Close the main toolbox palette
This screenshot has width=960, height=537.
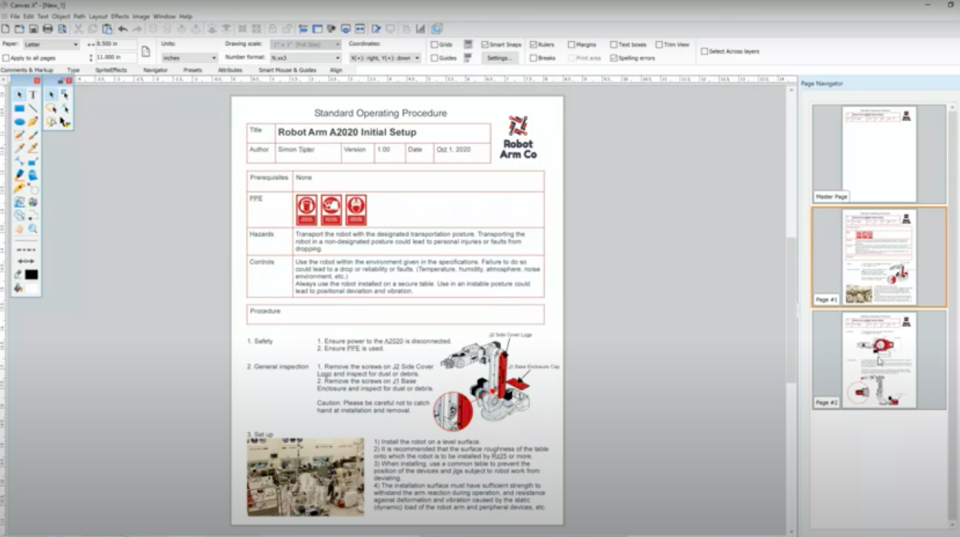pyautogui.click(x=37, y=81)
